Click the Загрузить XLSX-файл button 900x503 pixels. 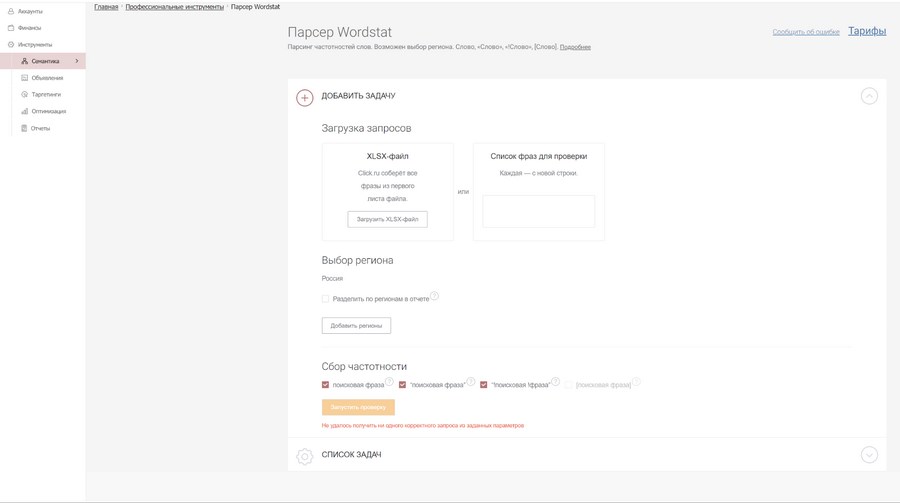387,219
